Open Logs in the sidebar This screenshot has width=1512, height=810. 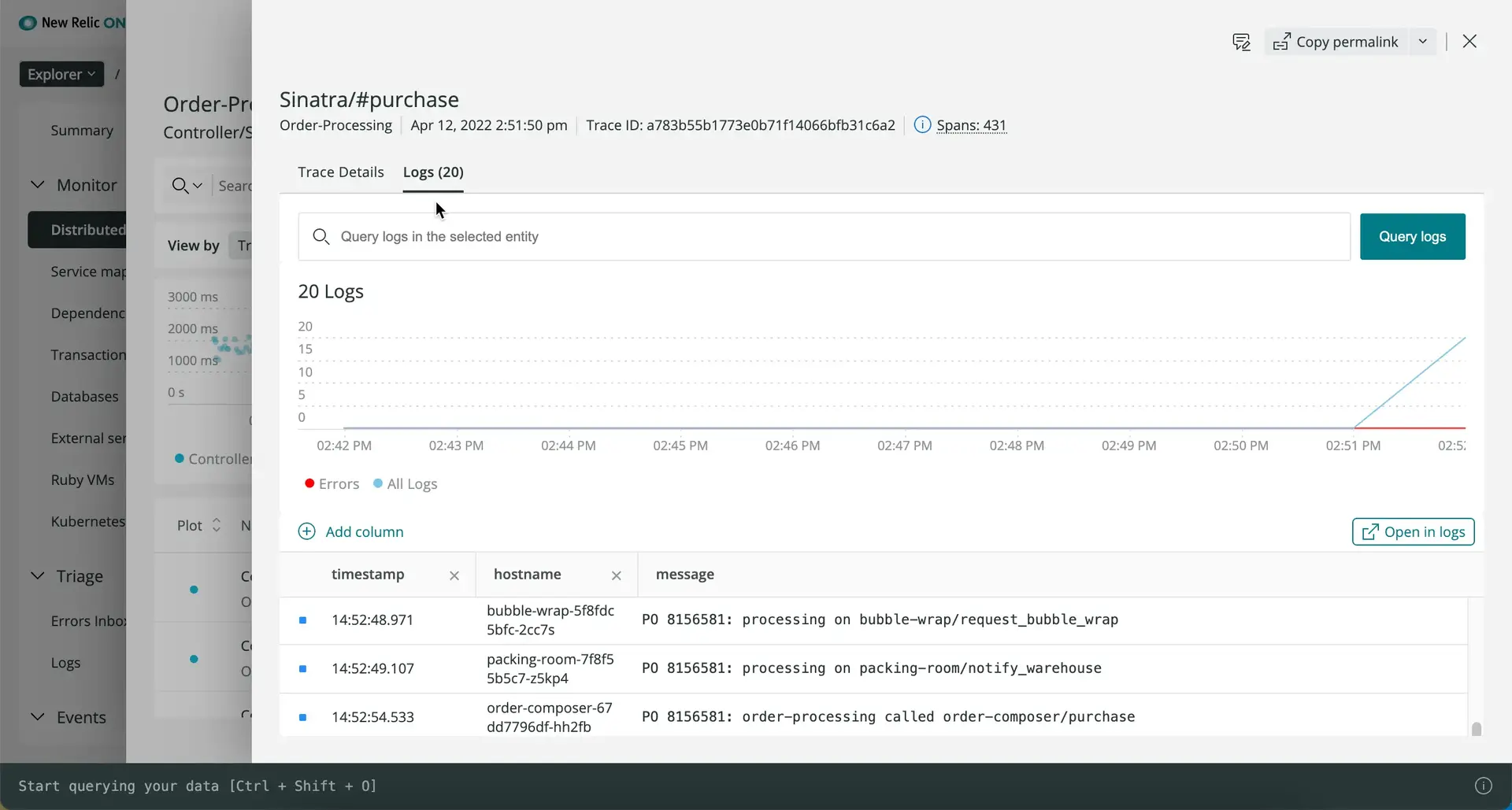tap(65, 663)
